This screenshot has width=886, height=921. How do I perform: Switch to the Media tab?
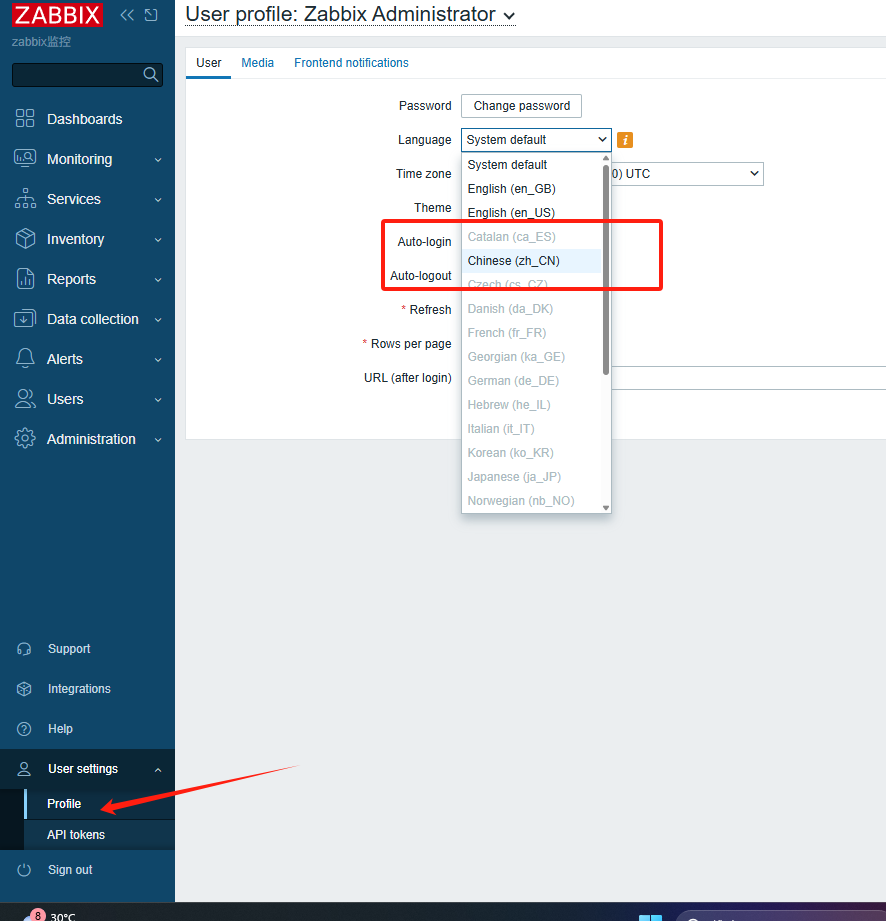click(x=257, y=63)
